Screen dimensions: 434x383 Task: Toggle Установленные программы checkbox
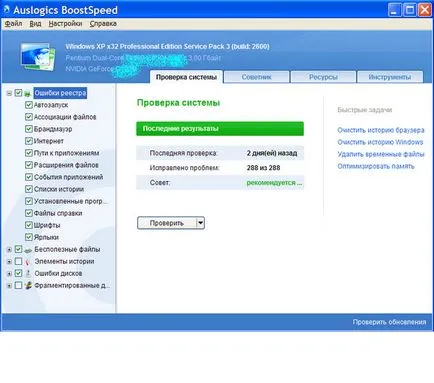click(29, 201)
